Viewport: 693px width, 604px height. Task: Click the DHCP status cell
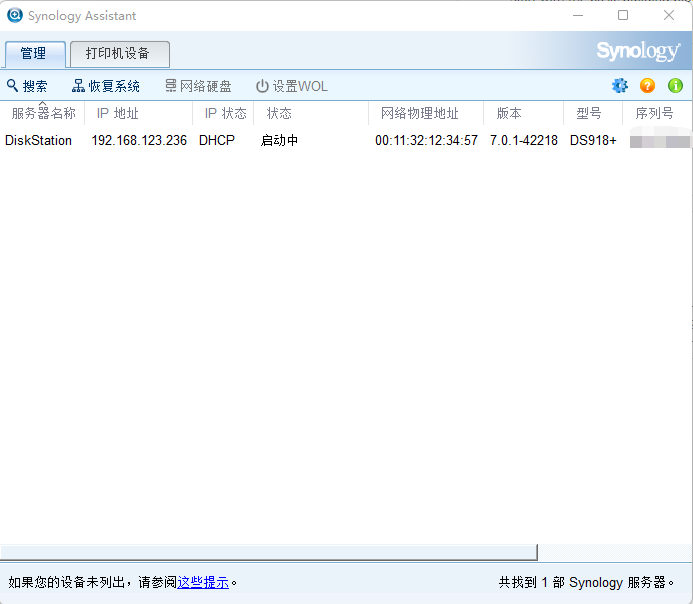pyautogui.click(x=217, y=141)
